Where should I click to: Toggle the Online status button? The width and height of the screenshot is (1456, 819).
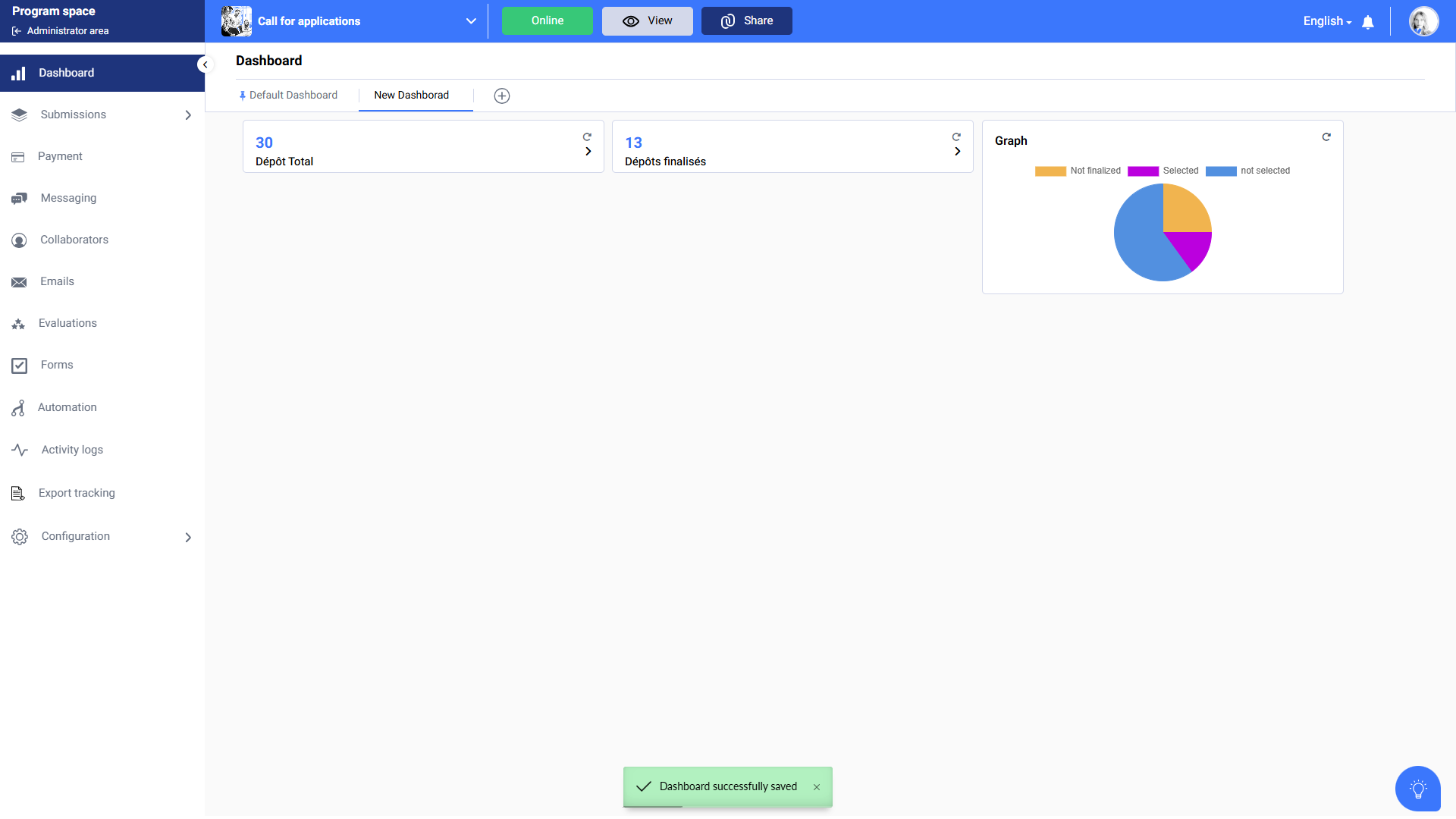547,20
